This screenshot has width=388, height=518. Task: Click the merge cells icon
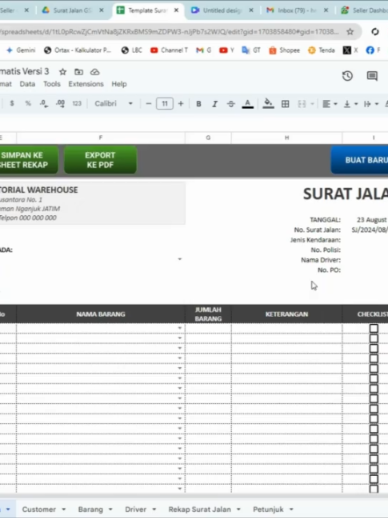tap(302, 104)
